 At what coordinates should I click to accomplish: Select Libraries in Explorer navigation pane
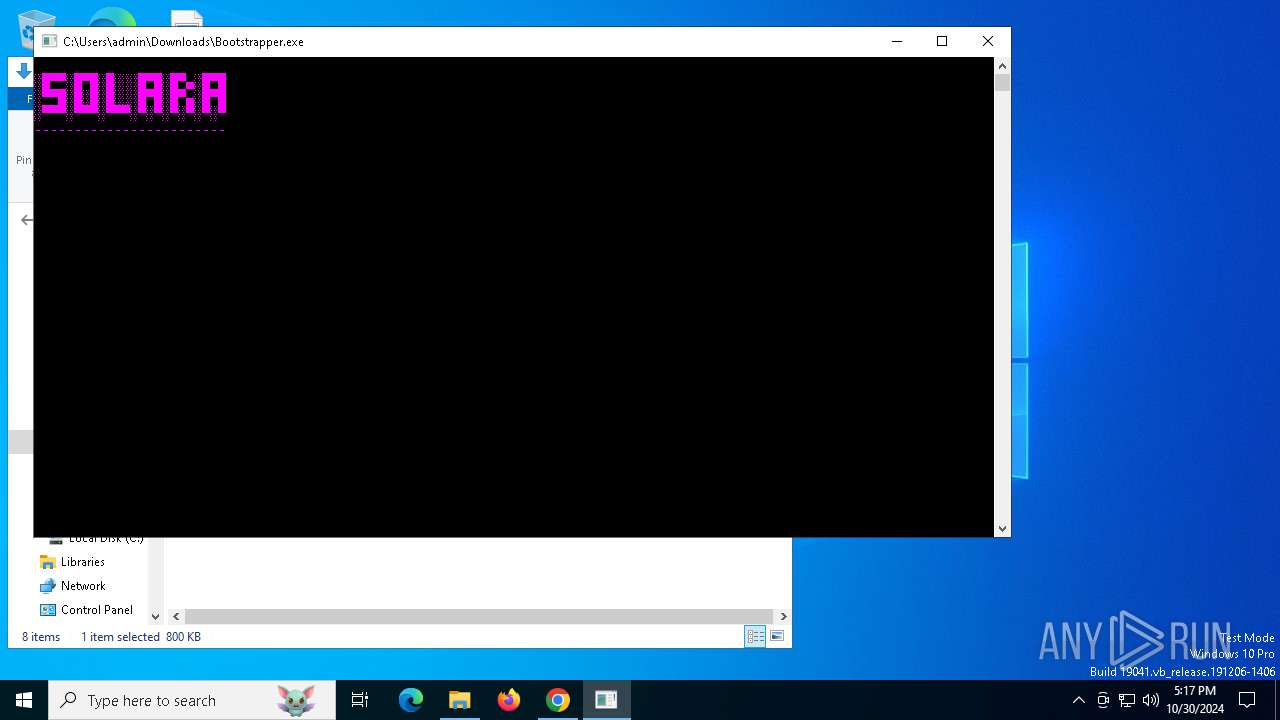[82, 562]
